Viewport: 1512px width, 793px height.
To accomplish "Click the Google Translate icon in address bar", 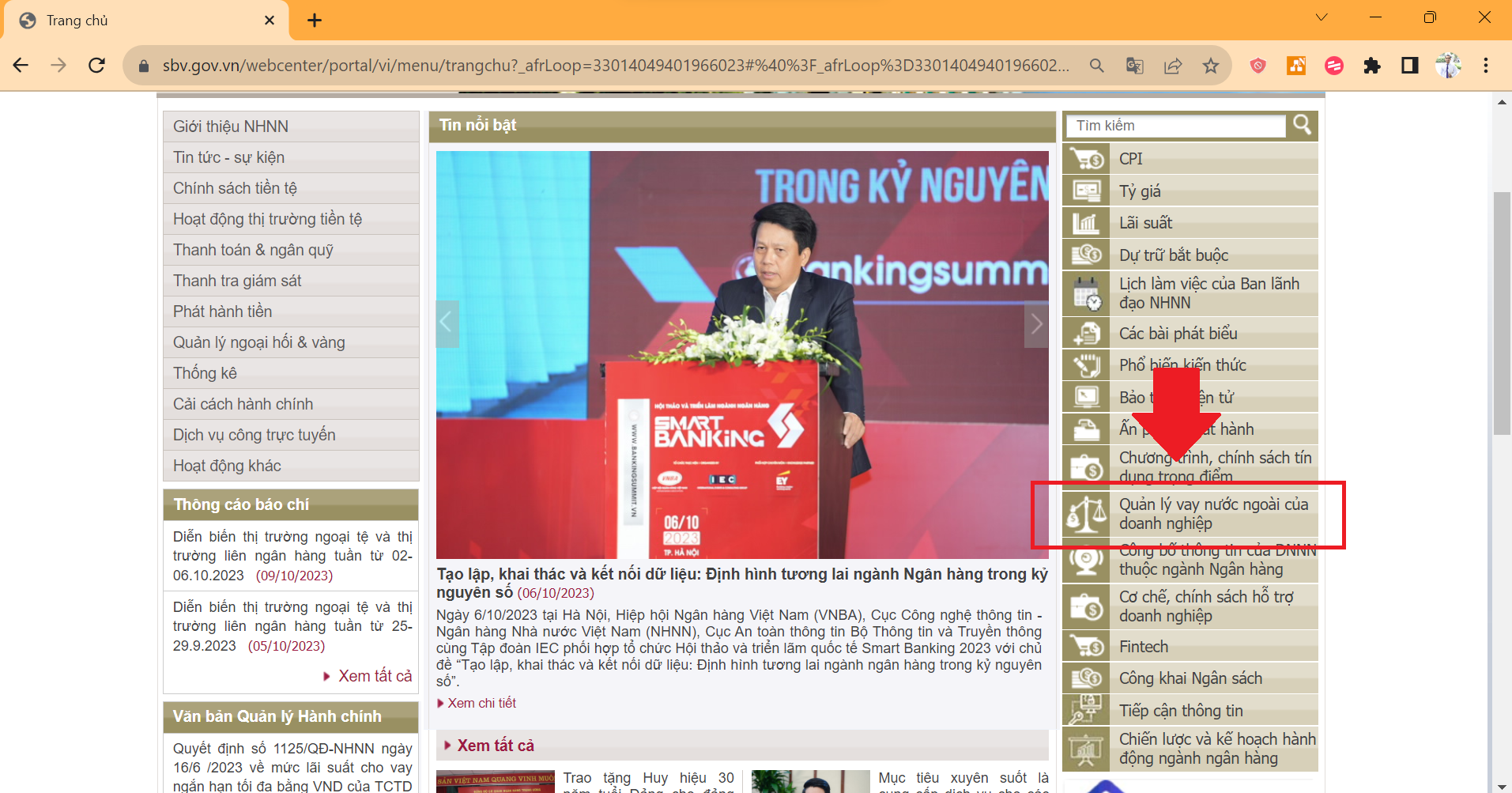I will (1134, 66).
